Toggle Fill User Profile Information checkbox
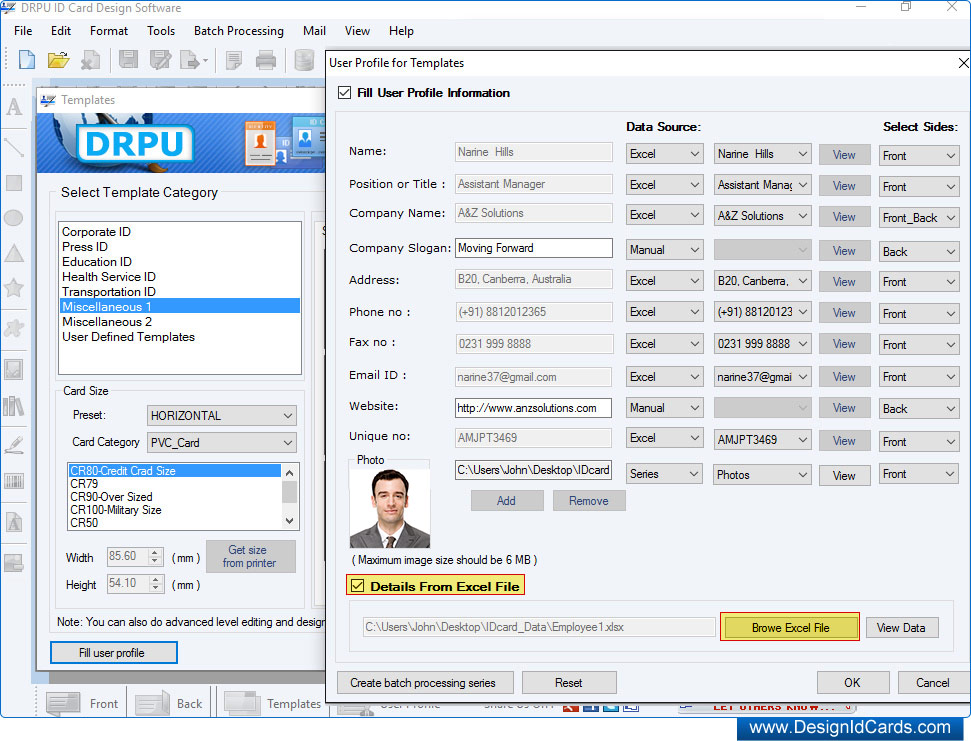971x741 pixels. point(344,93)
